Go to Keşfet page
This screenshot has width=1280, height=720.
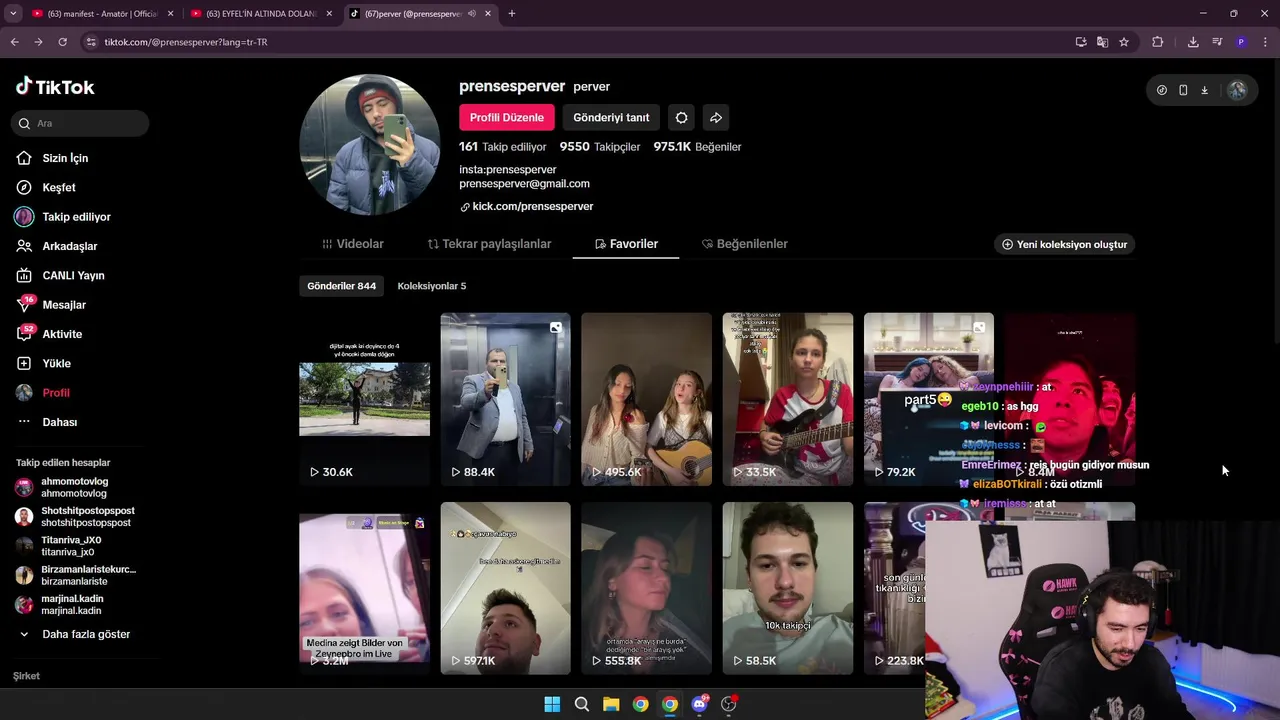coord(59,187)
